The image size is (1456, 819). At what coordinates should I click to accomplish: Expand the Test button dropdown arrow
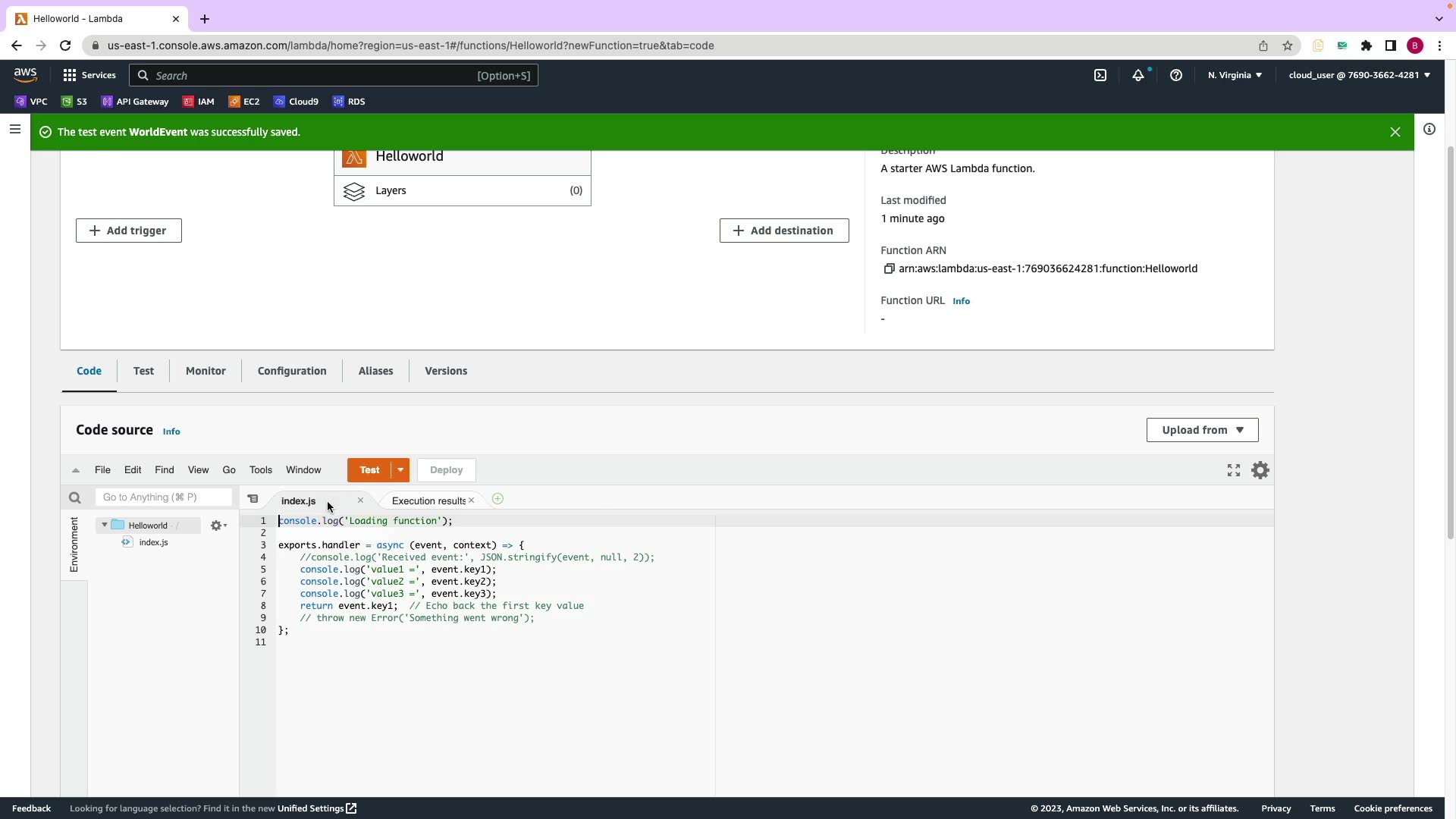click(400, 470)
